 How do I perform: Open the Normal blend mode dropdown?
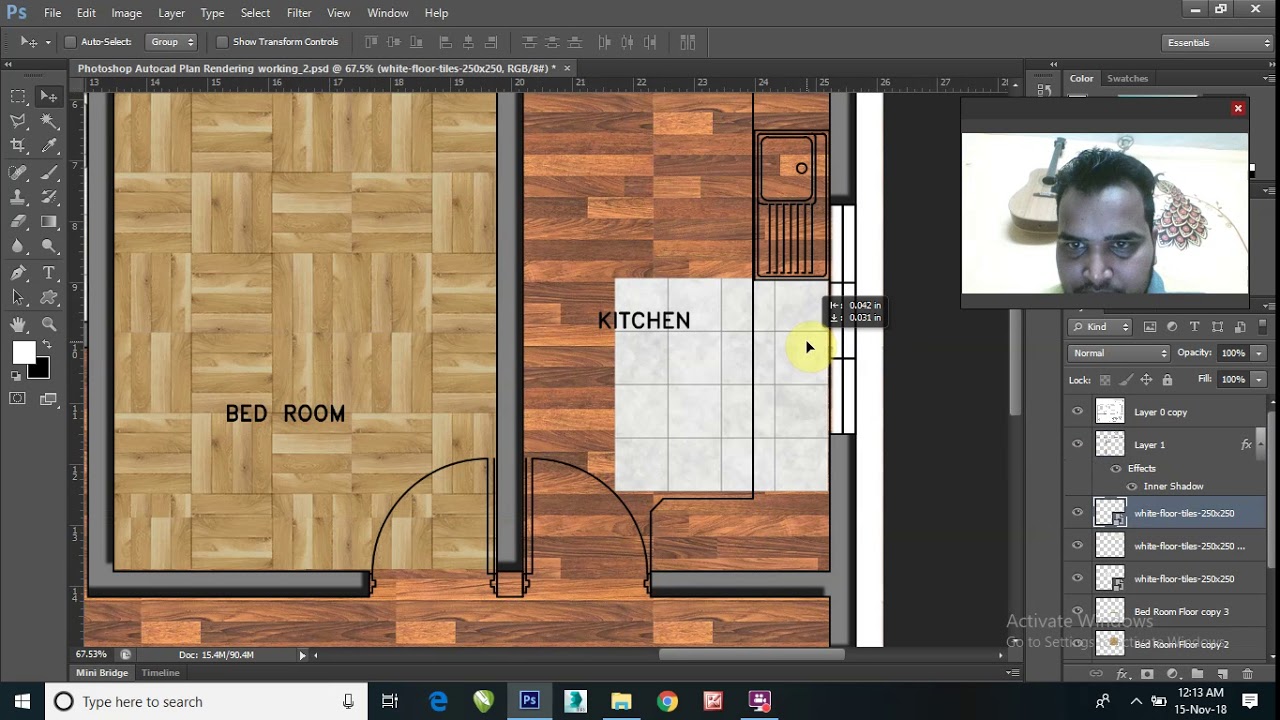[x=1119, y=353]
